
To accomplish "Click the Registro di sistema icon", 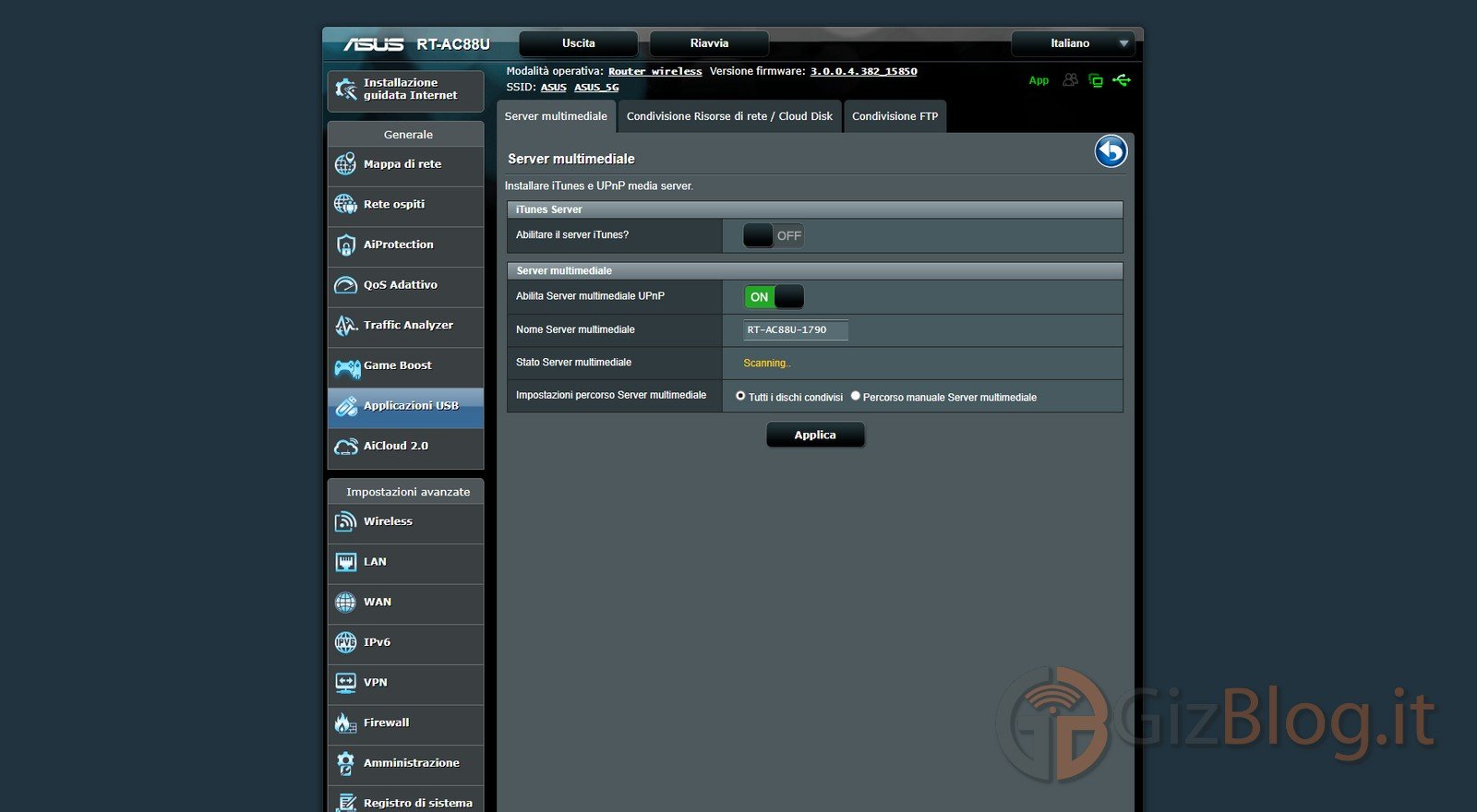I will pos(345,803).
